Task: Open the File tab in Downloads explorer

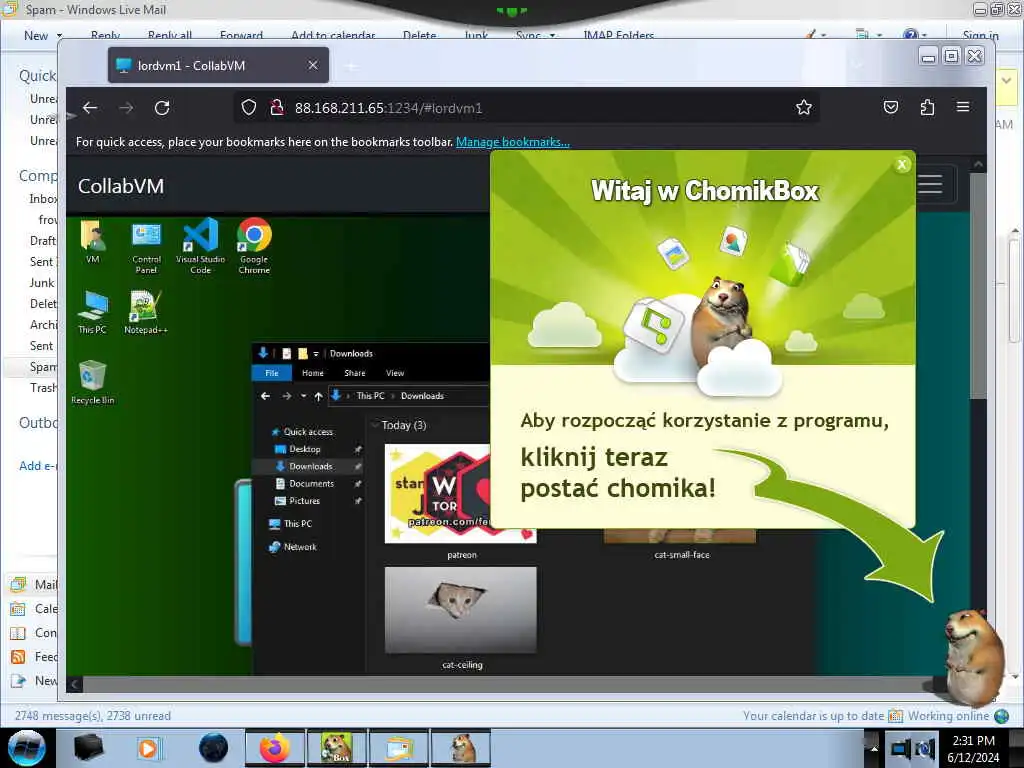Action: pos(272,373)
